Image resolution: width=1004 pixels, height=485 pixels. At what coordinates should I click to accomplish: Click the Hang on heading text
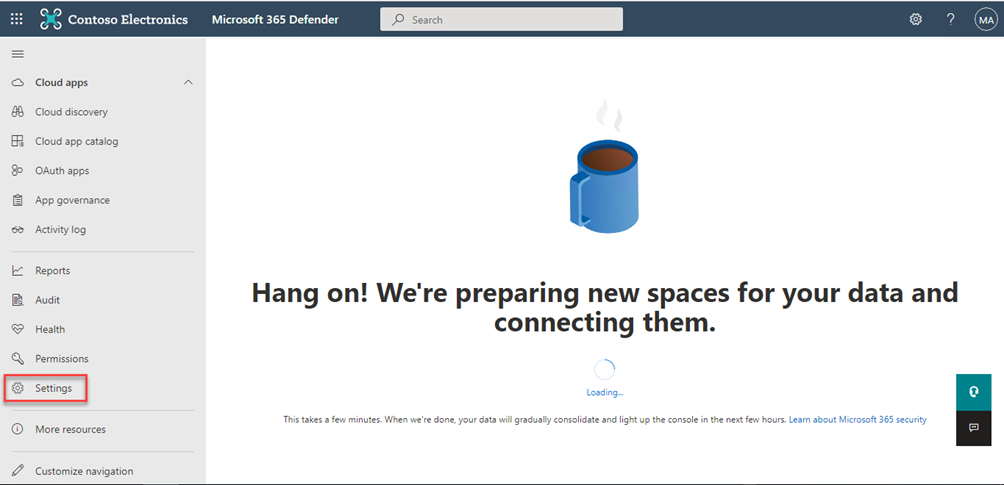(x=604, y=308)
